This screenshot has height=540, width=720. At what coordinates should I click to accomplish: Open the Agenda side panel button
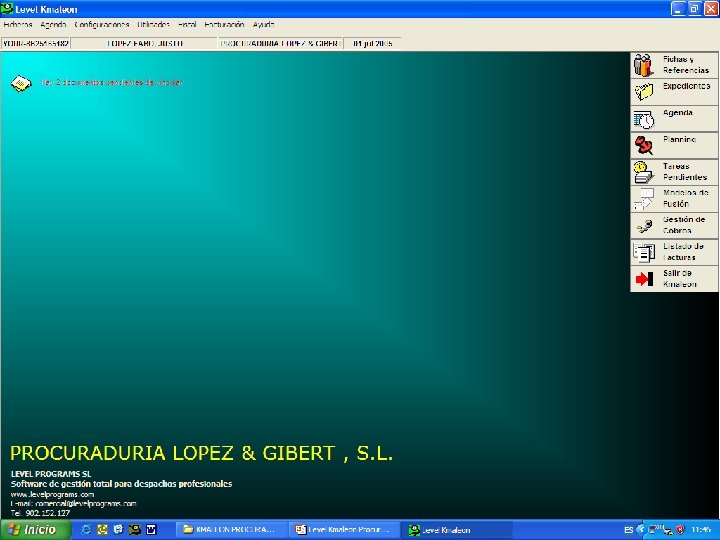click(674, 118)
